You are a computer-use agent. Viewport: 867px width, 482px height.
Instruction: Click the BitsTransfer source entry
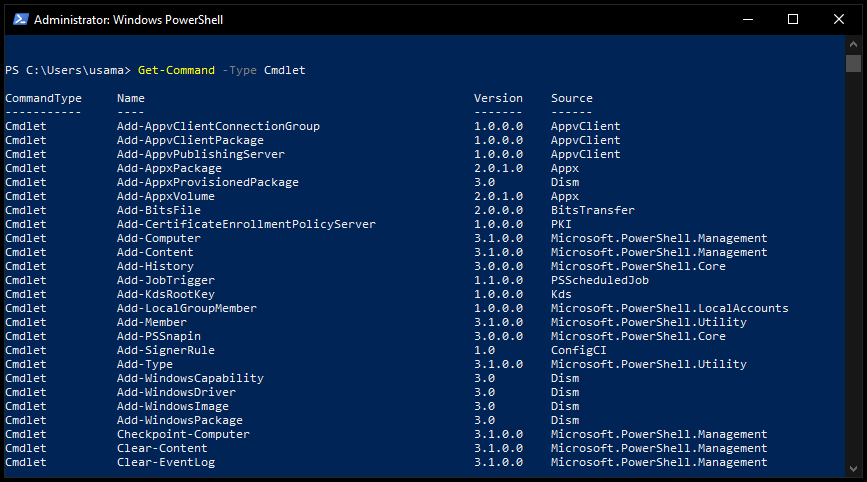[x=592, y=211]
